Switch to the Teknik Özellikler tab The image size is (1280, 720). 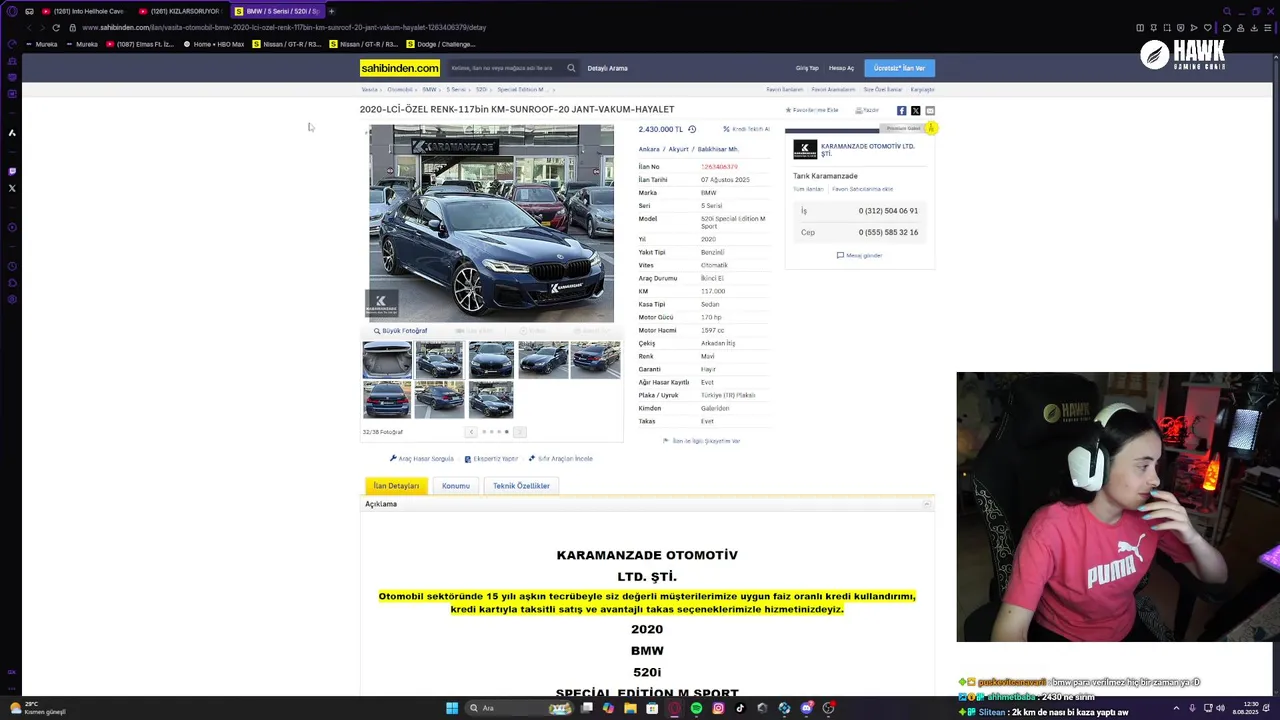click(x=521, y=486)
